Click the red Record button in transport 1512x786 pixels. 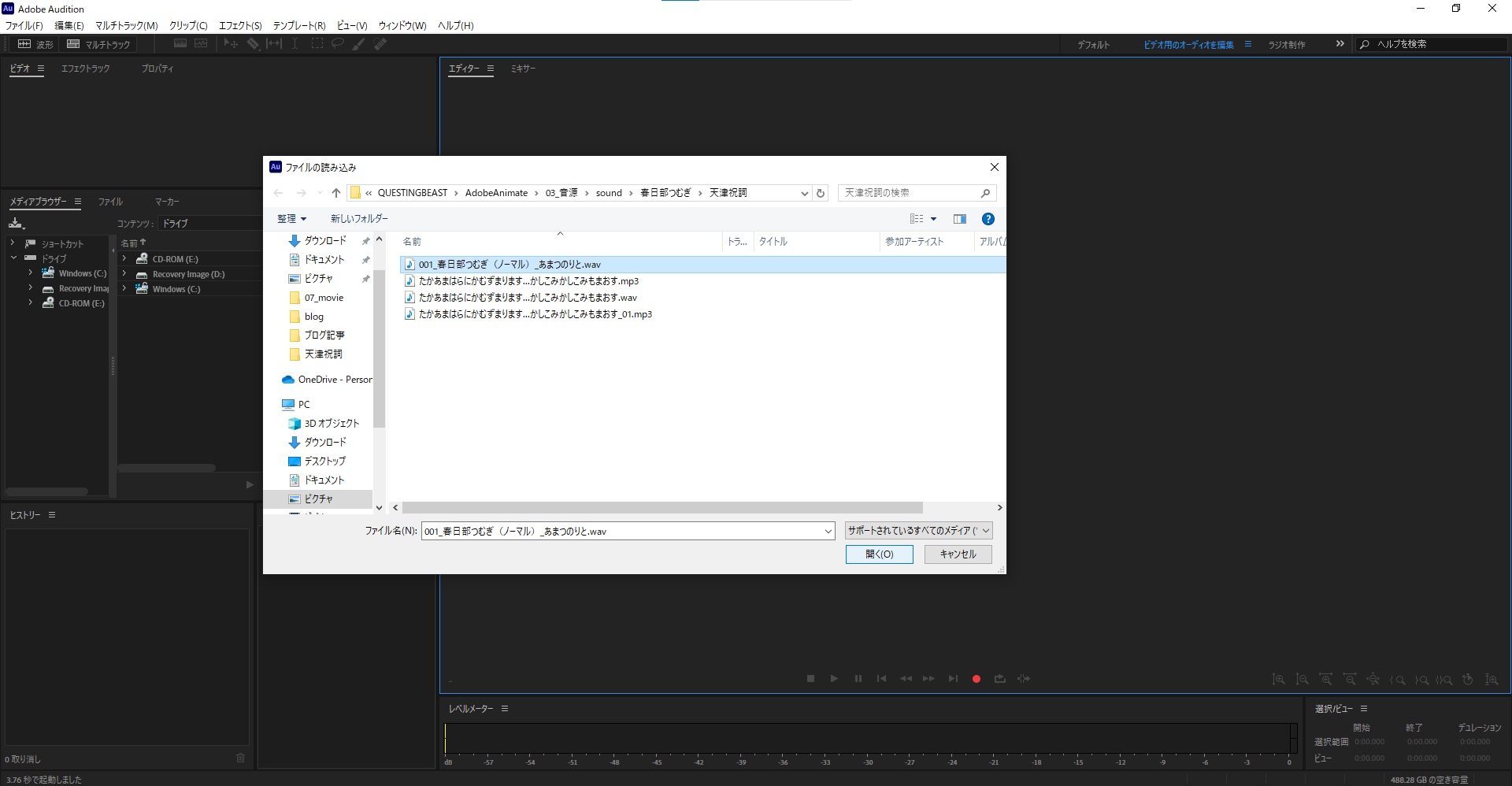click(976, 679)
